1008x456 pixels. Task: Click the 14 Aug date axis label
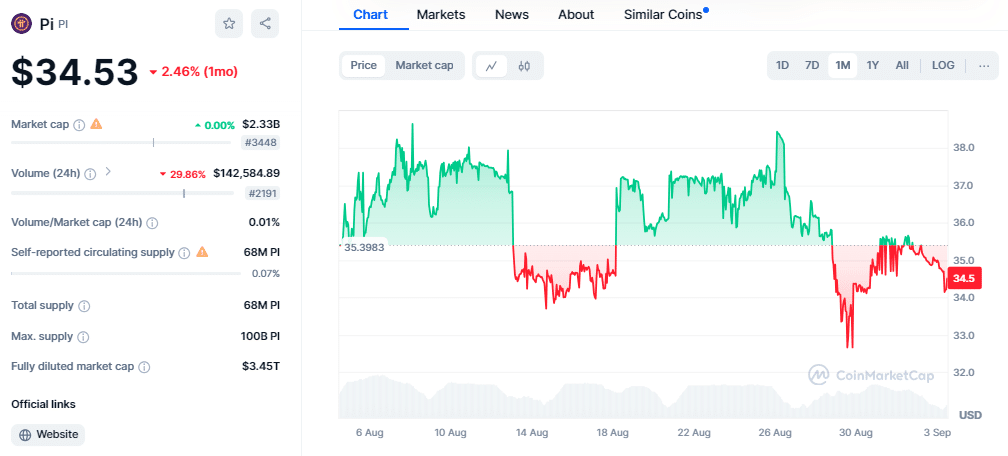click(530, 433)
